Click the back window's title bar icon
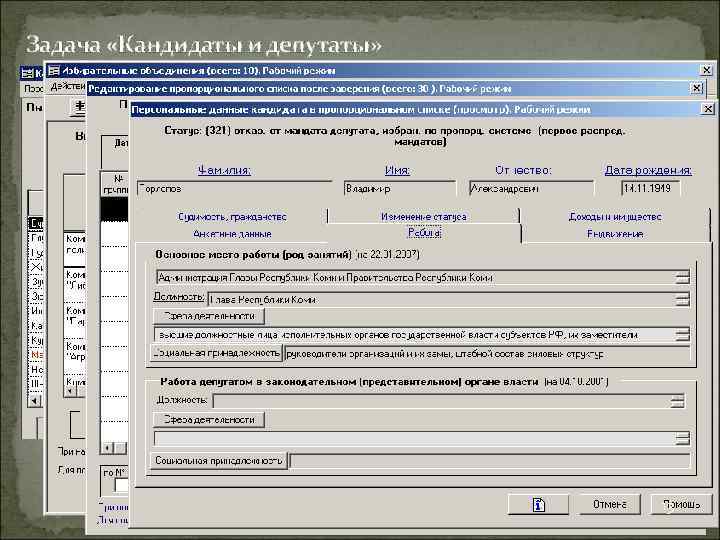 28,73
